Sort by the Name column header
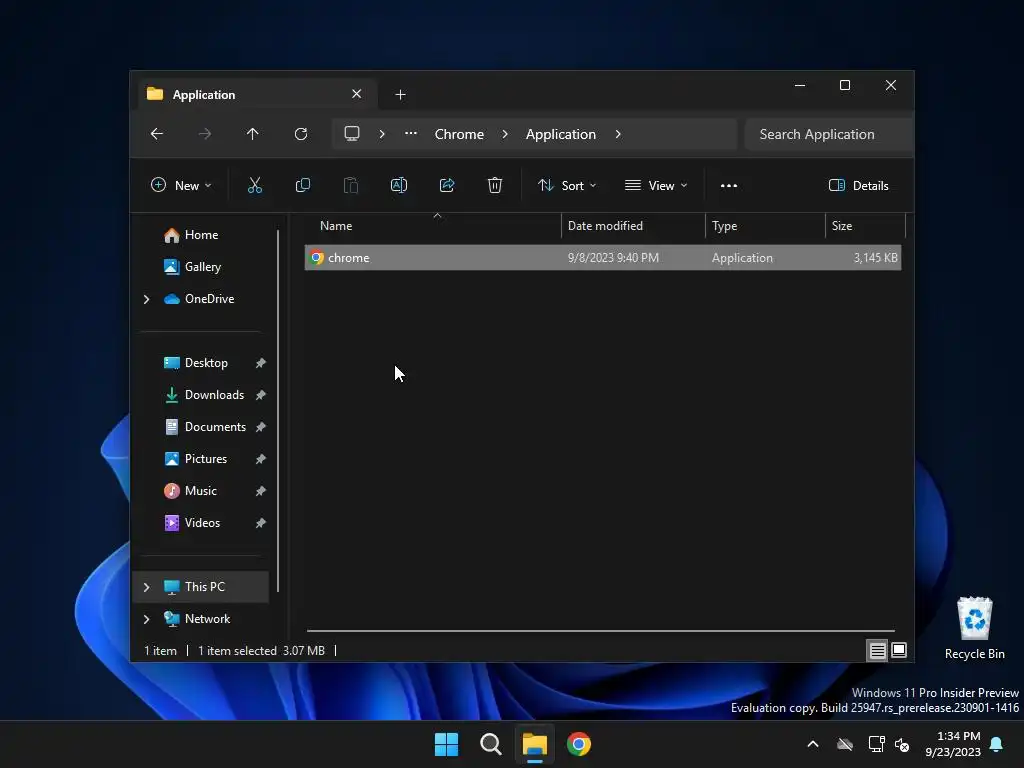This screenshot has height=768, width=1024. [432, 226]
